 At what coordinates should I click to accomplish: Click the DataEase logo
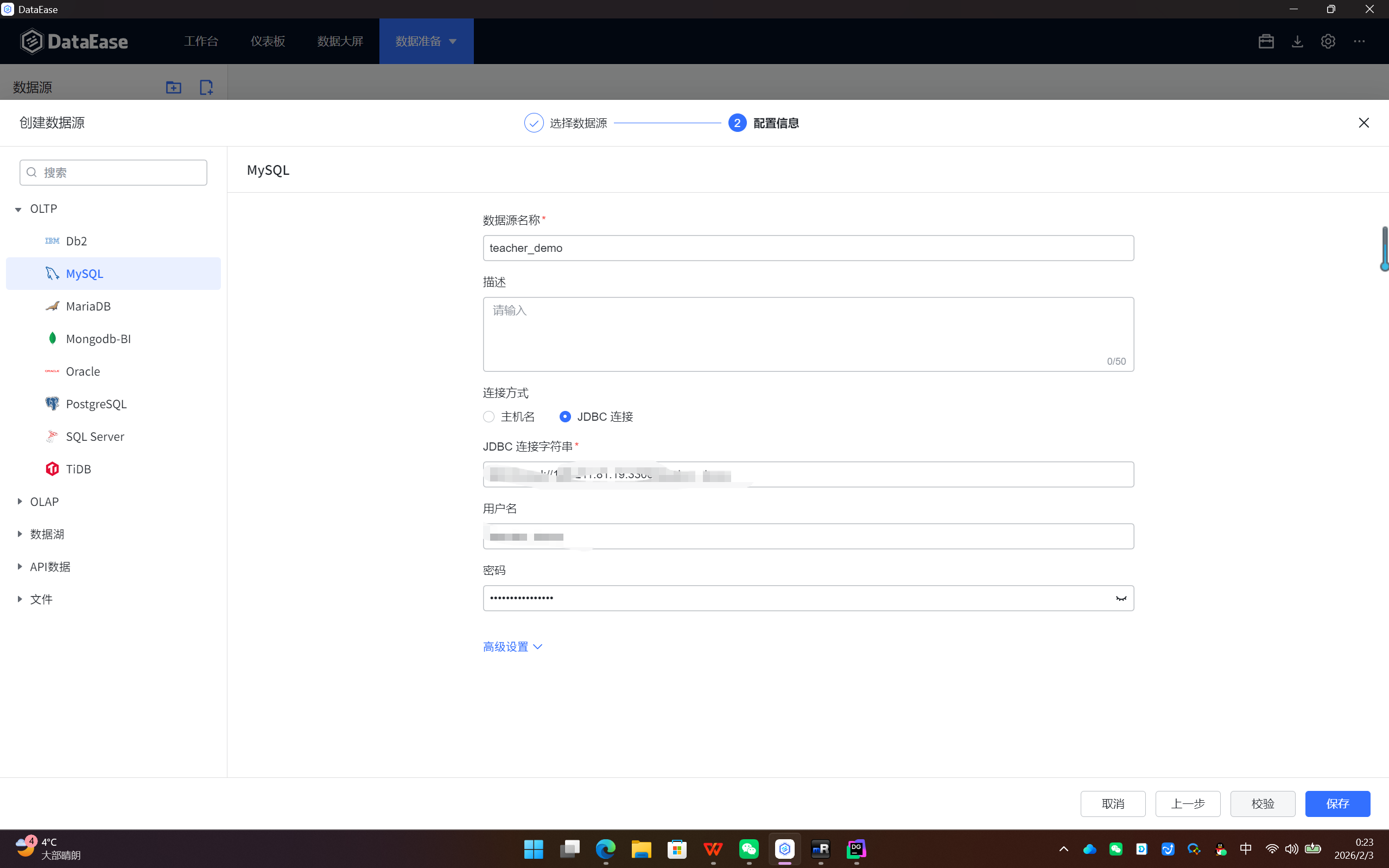pos(74,41)
